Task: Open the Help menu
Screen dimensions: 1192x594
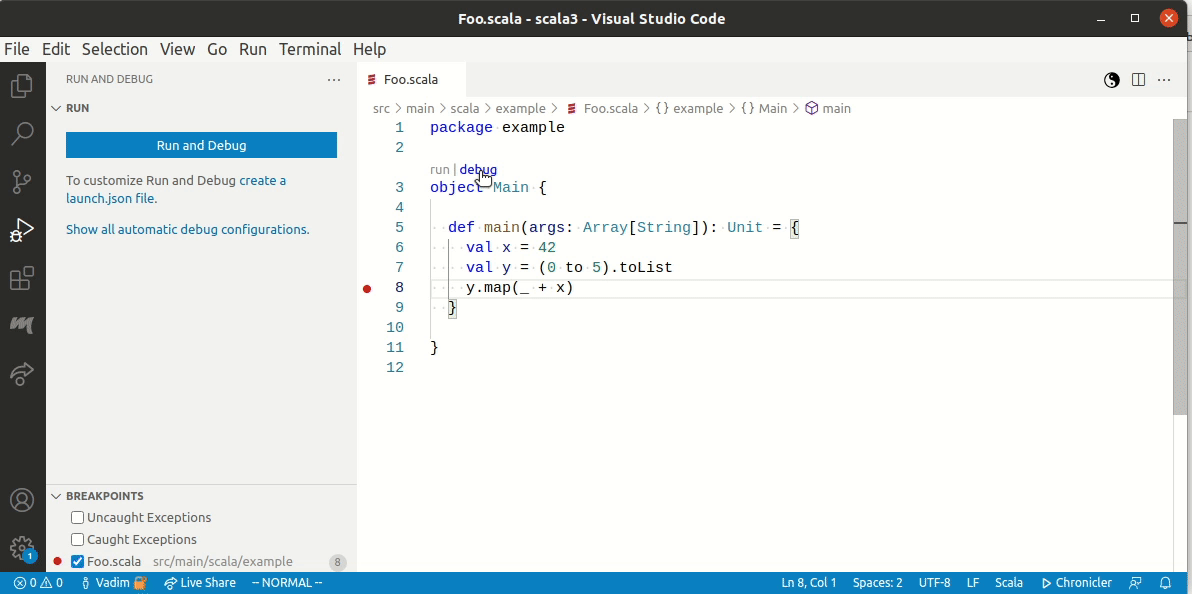Action: coord(369,49)
